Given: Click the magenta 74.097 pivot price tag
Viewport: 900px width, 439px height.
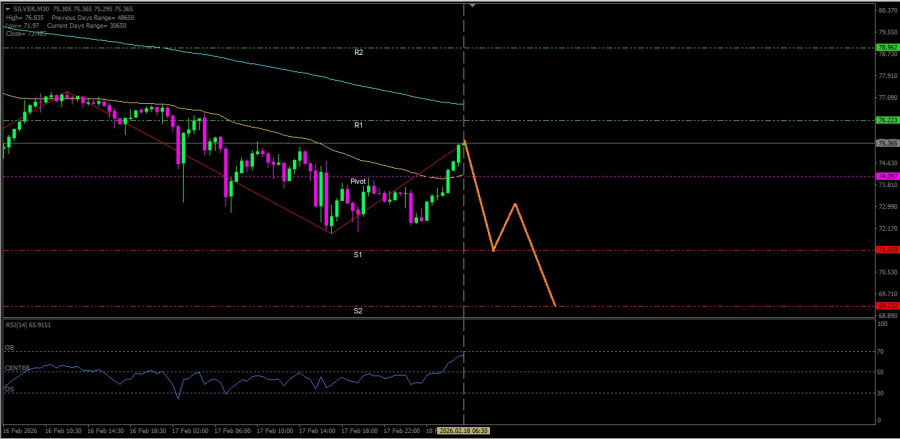Looking at the screenshot, I should pyautogui.click(x=887, y=176).
